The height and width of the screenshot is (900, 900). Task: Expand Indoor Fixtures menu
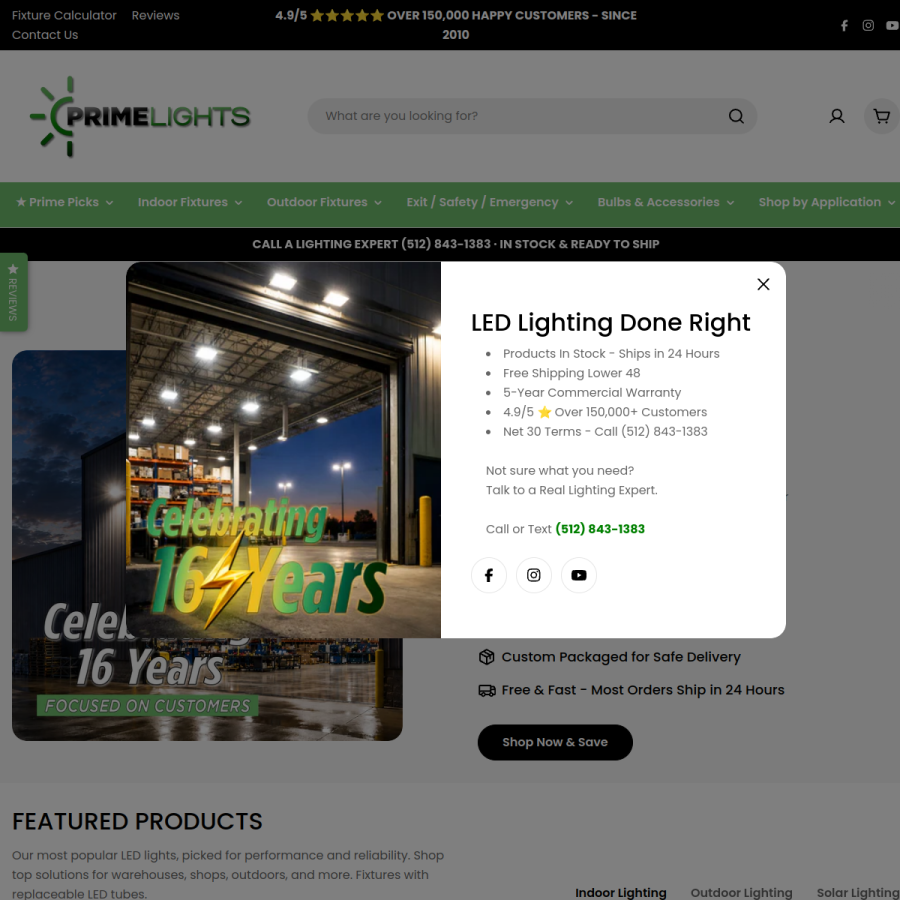point(189,202)
